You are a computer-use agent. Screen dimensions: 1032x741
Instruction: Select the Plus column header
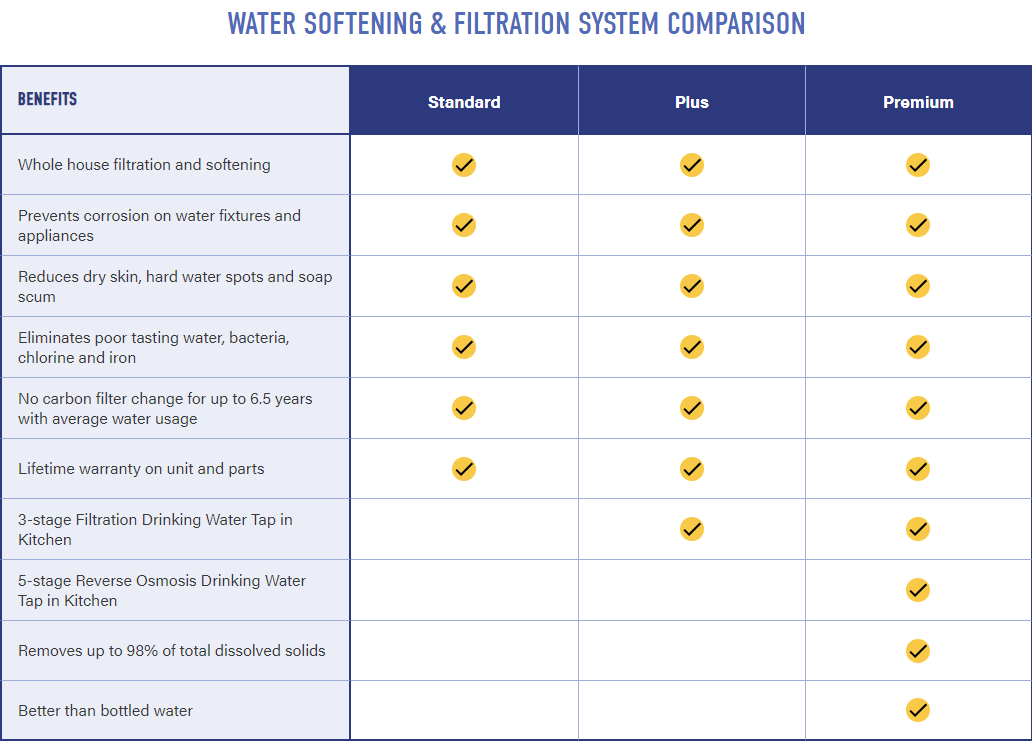click(692, 102)
